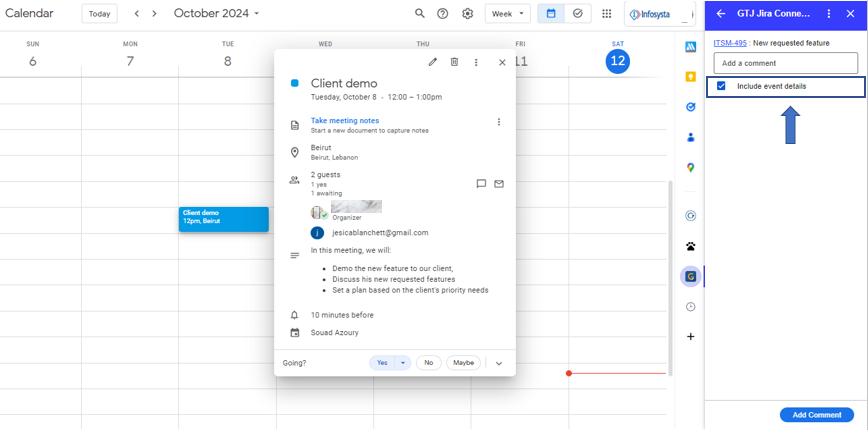Open event options three-dot menu
868x430 pixels.
[476, 62]
